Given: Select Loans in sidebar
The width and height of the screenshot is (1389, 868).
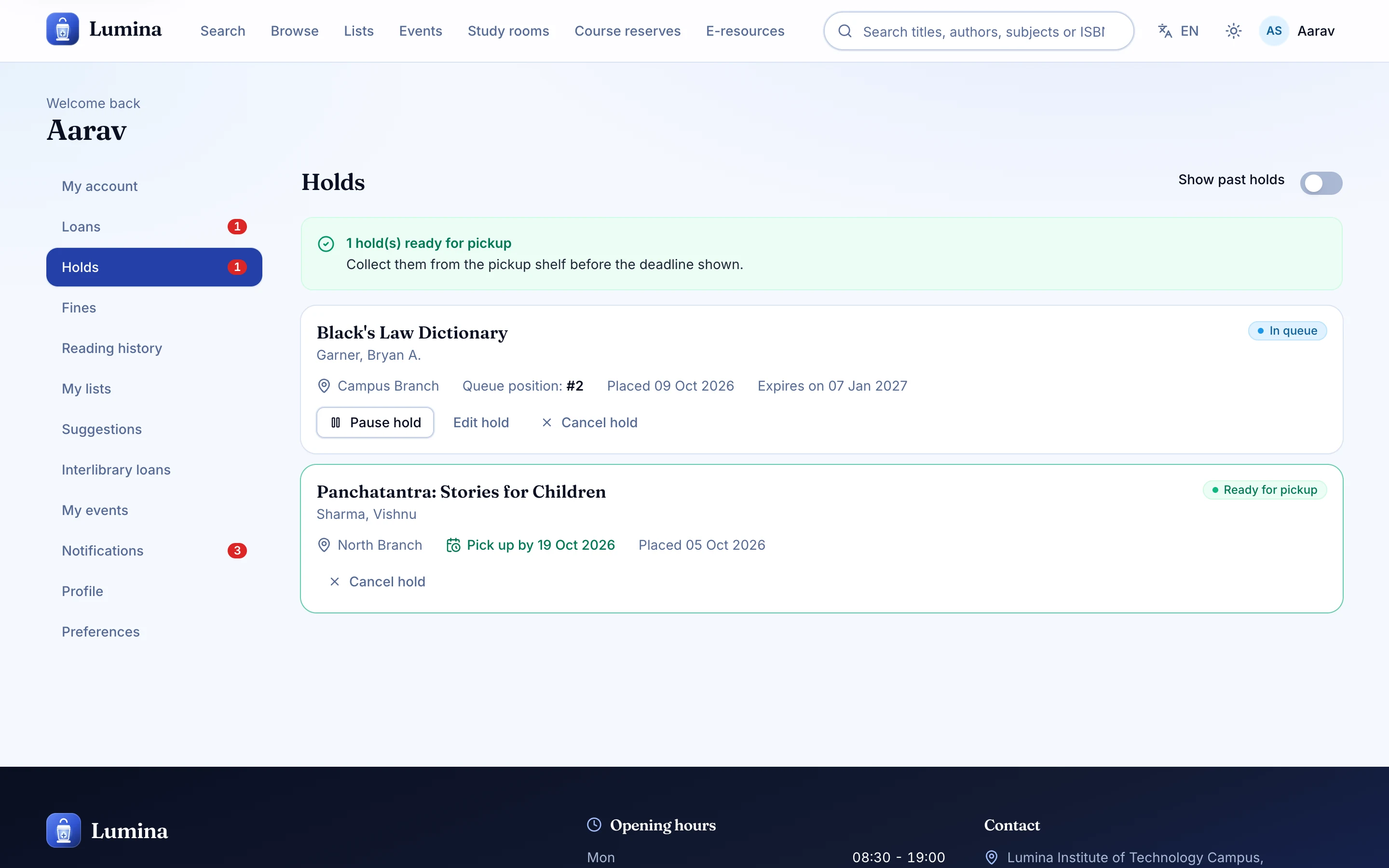Looking at the screenshot, I should (154, 227).
